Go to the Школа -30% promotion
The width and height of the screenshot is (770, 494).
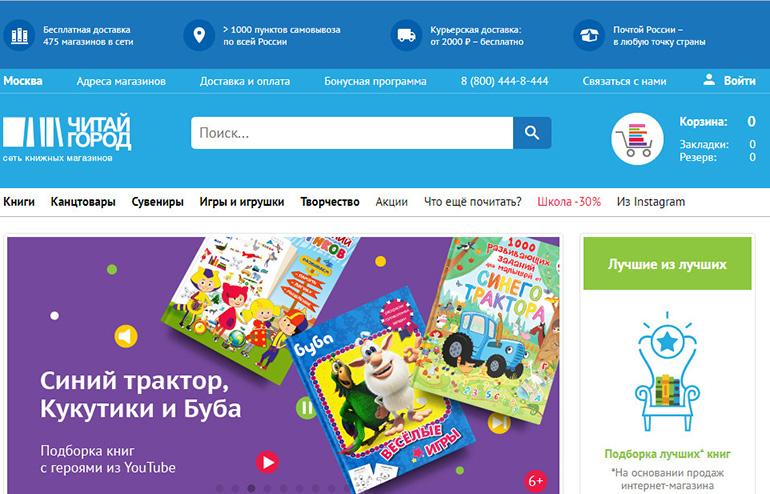point(569,202)
